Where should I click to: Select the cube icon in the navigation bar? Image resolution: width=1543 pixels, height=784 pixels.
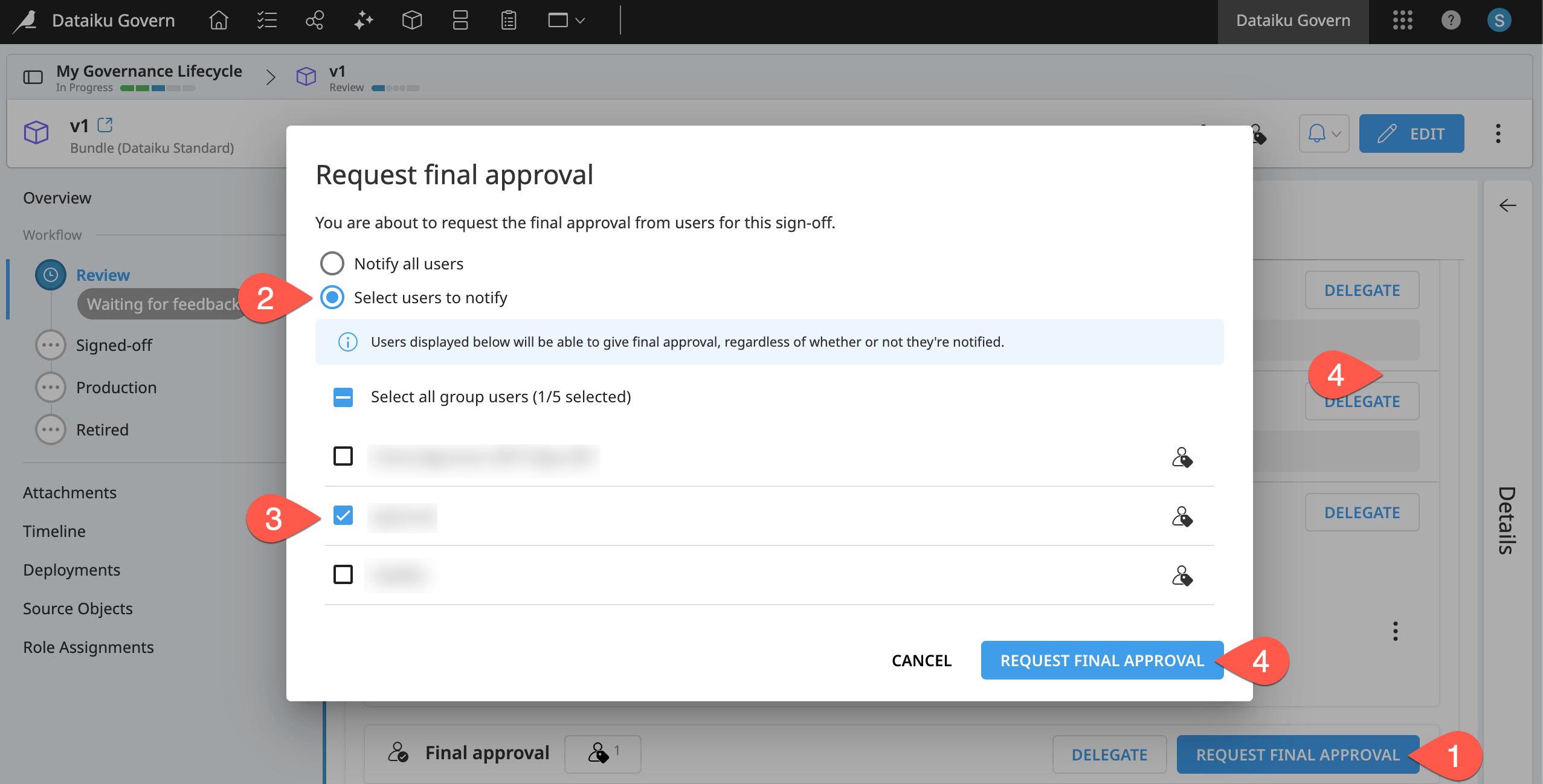411,21
